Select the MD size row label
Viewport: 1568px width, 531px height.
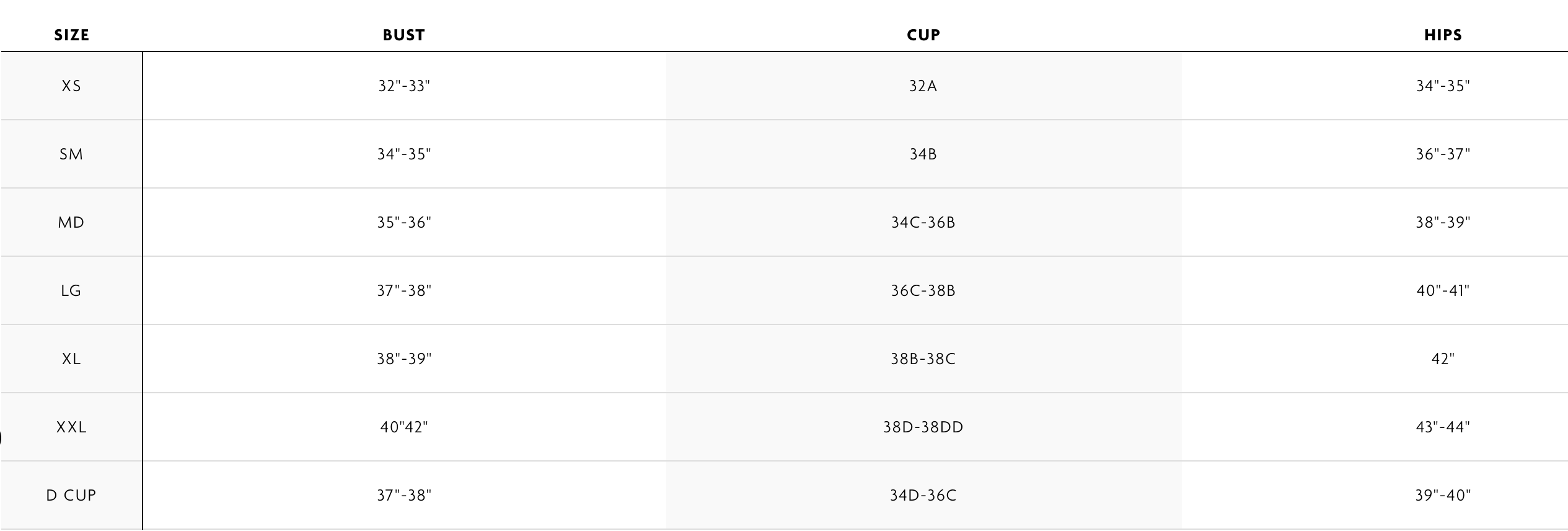click(x=72, y=223)
